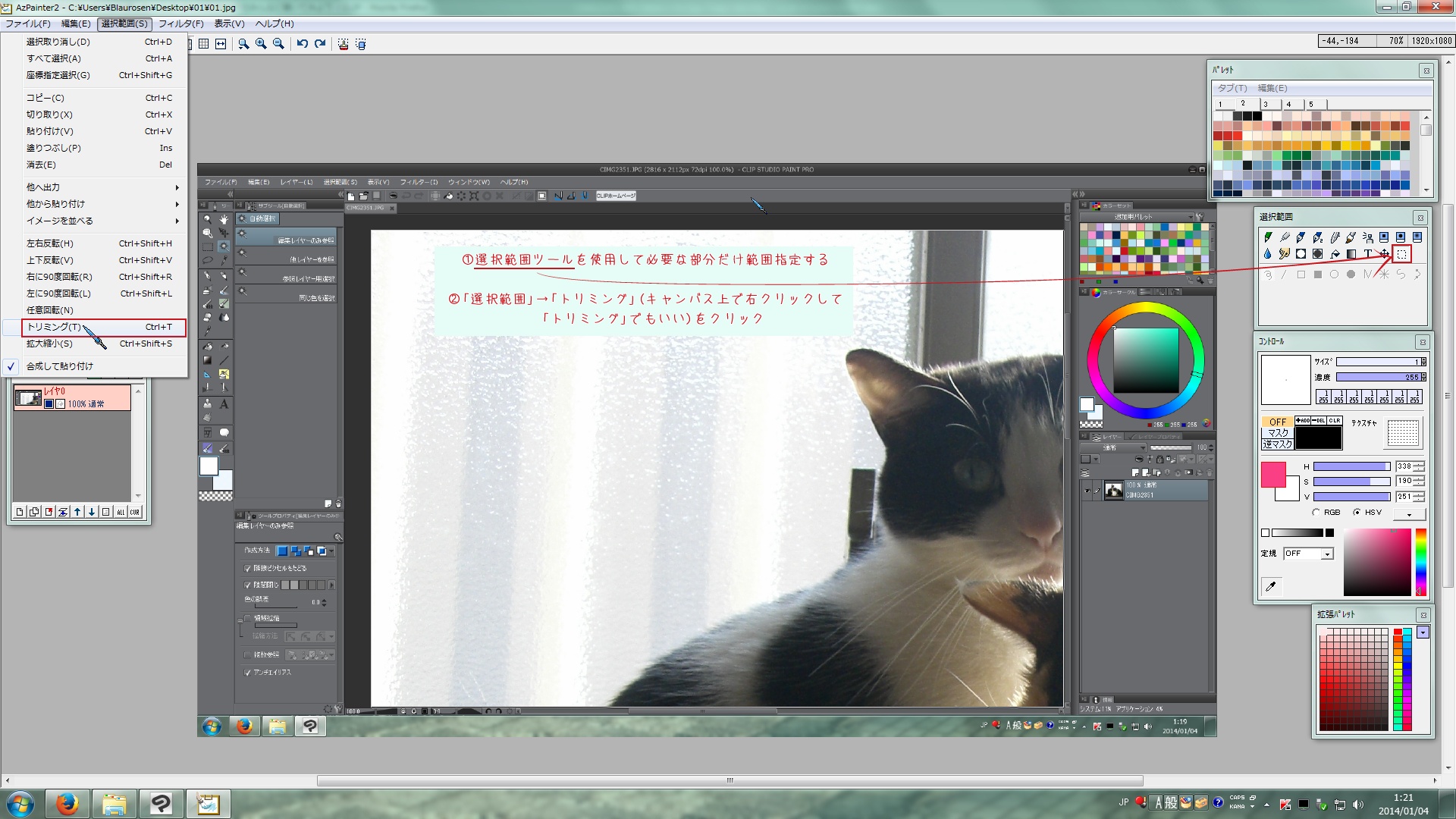This screenshot has width=1456, height=819.
Task: Click the Undo arrow in the toolbar
Action: [x=302, y=44]
